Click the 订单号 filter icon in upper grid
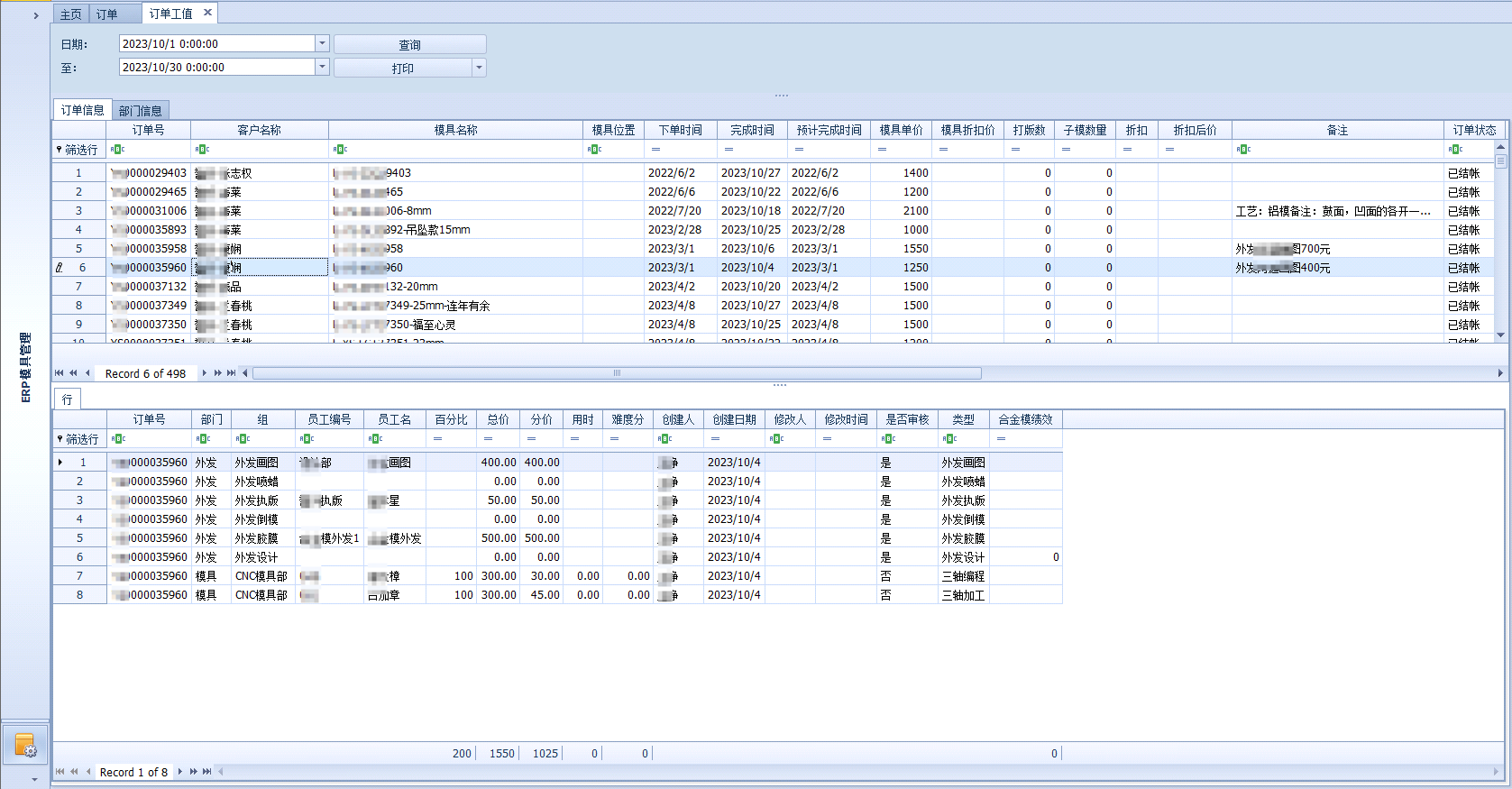Image resolution: width=1512 pixels, height=789 pixels. (x=117, y=150)
